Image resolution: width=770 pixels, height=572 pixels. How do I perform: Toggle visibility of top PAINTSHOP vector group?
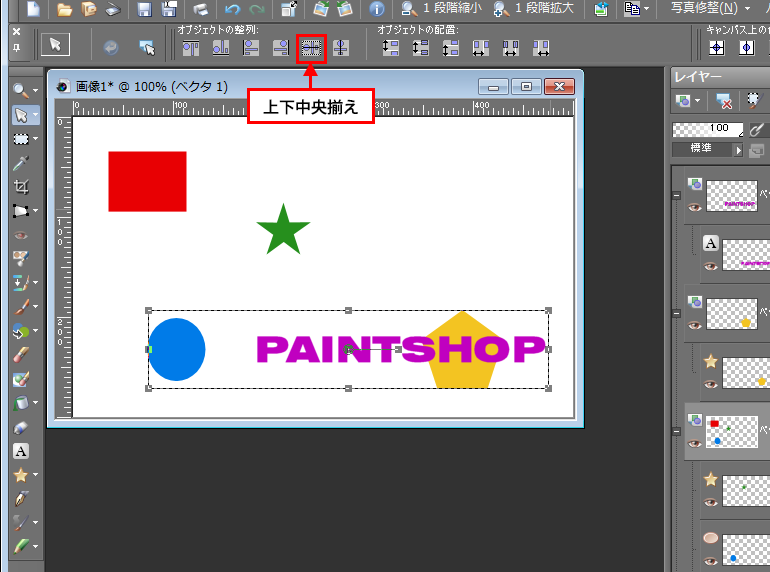point(694,207)
